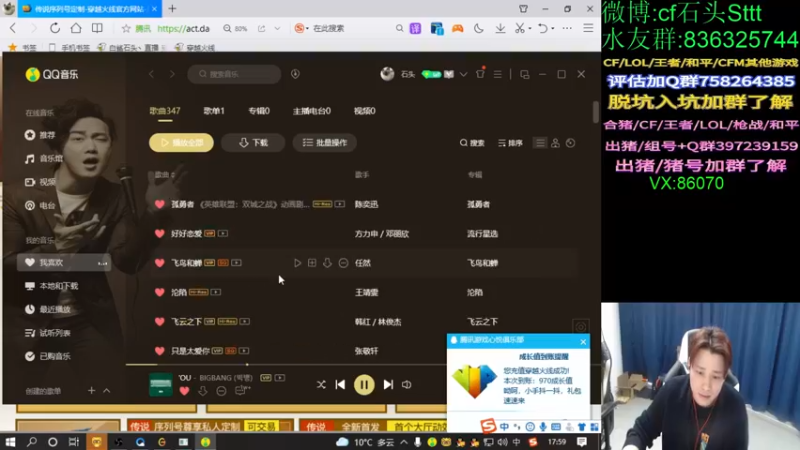Image resolution: width=800 pixels, height=450 pixels.
Task: Toggle shuffle play mode
Action: [321, 385]
